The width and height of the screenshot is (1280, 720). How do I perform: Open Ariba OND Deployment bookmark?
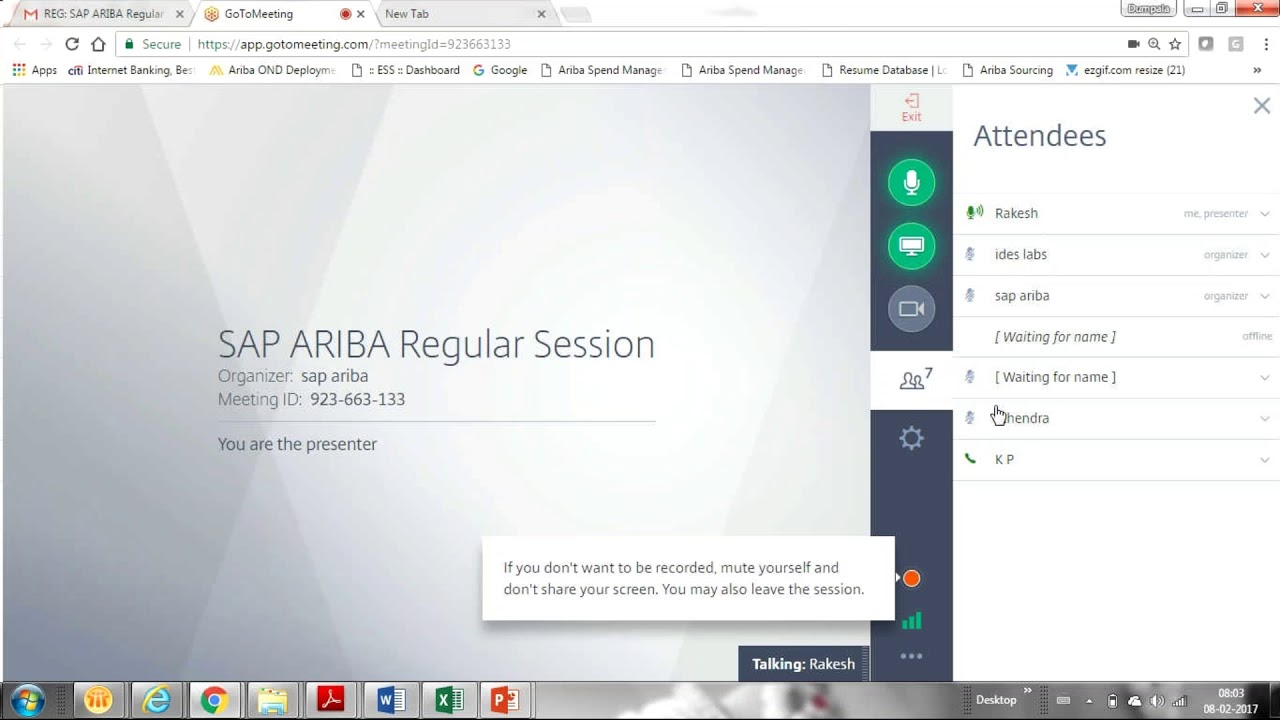pyautogui.click(x=272, y=70)
